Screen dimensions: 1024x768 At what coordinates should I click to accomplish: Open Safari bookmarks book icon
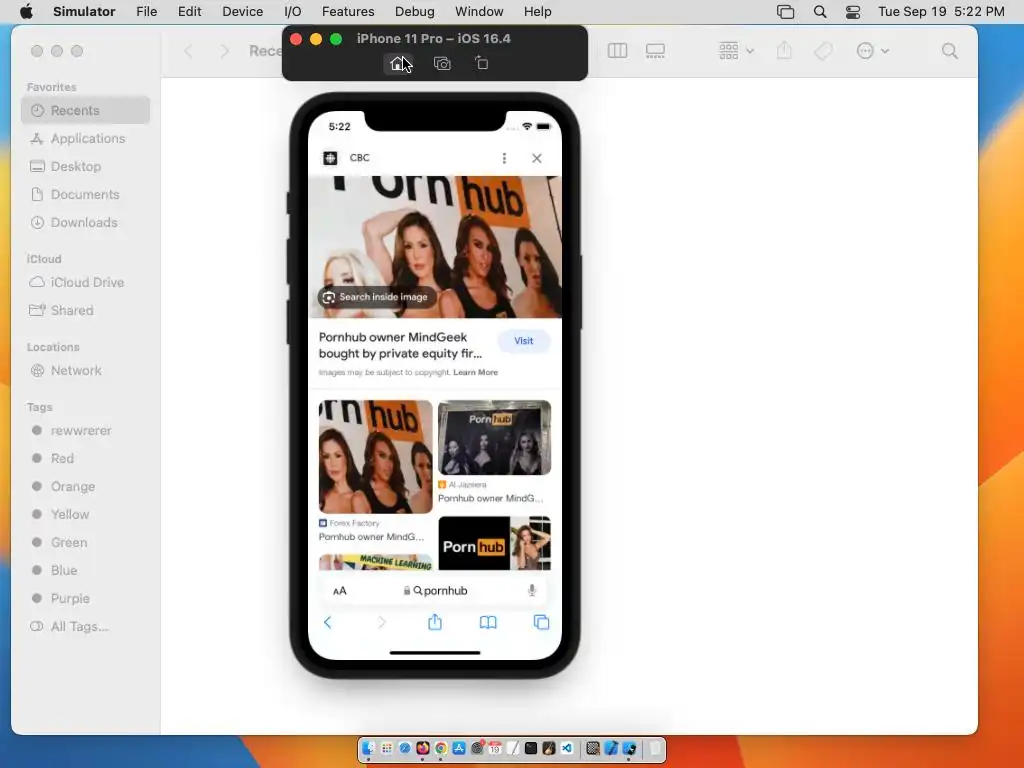(x=488, y=622)
